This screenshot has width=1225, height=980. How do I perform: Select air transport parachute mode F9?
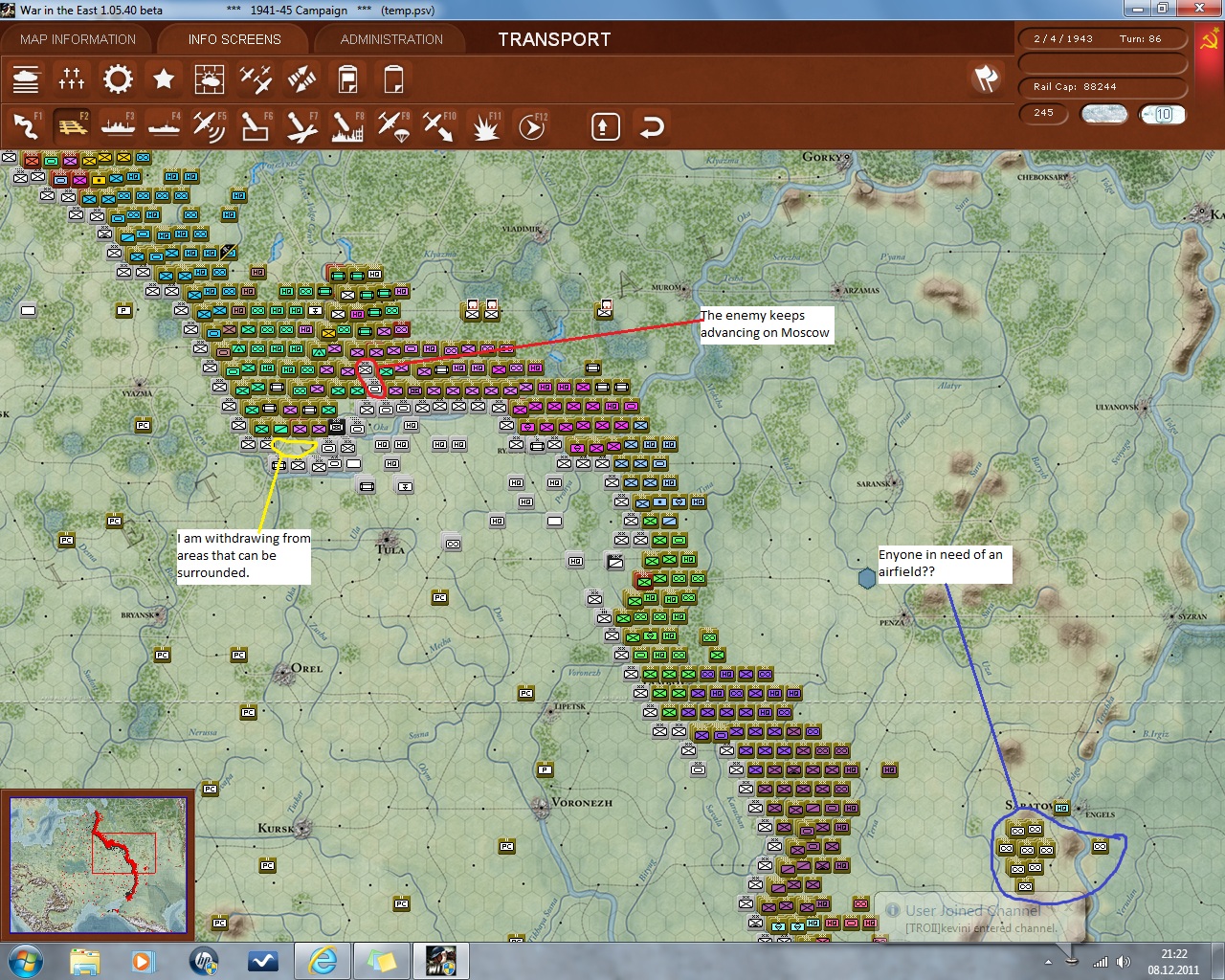click(x=393, y=126)
